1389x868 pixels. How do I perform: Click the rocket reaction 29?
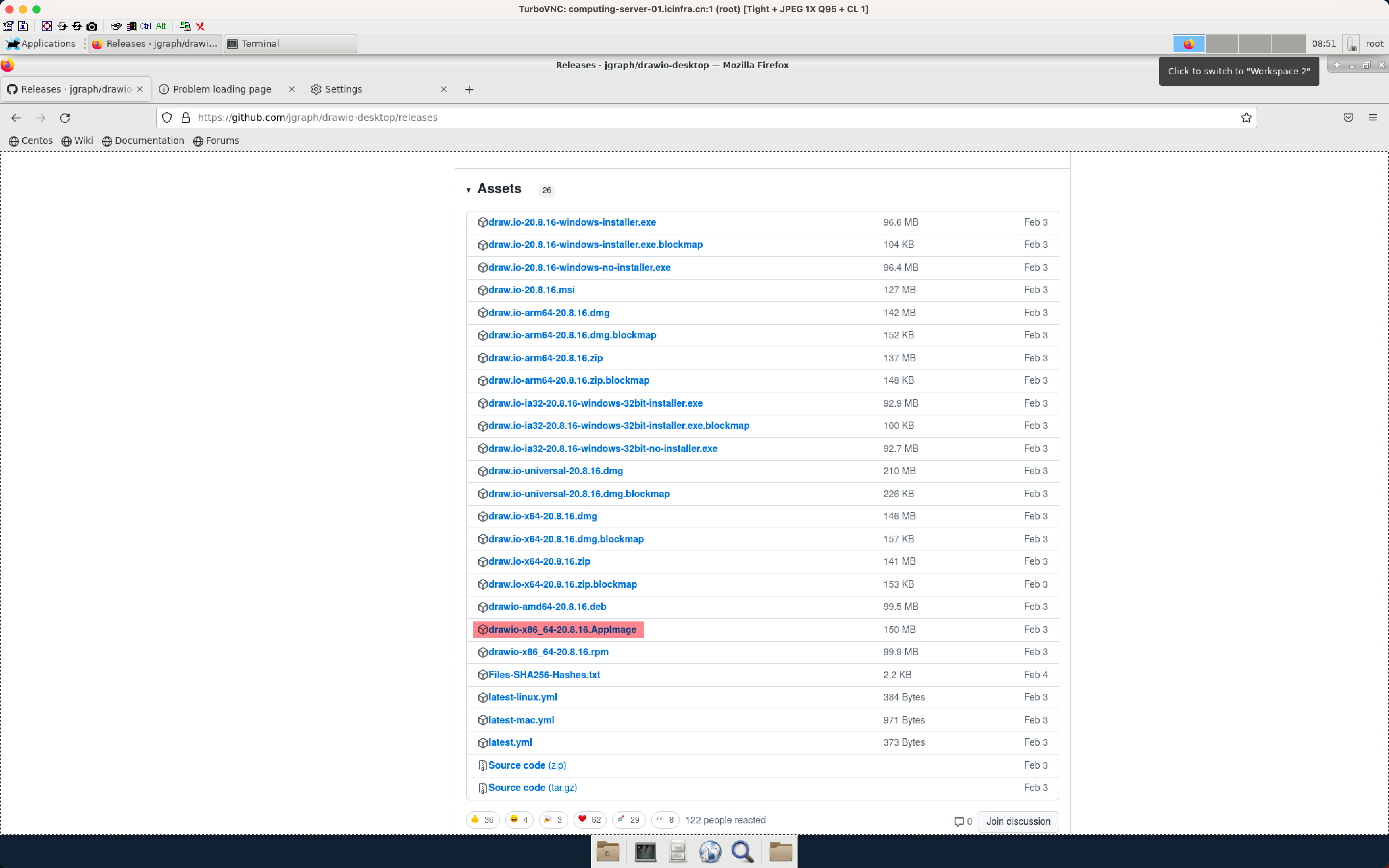(629, 820)
